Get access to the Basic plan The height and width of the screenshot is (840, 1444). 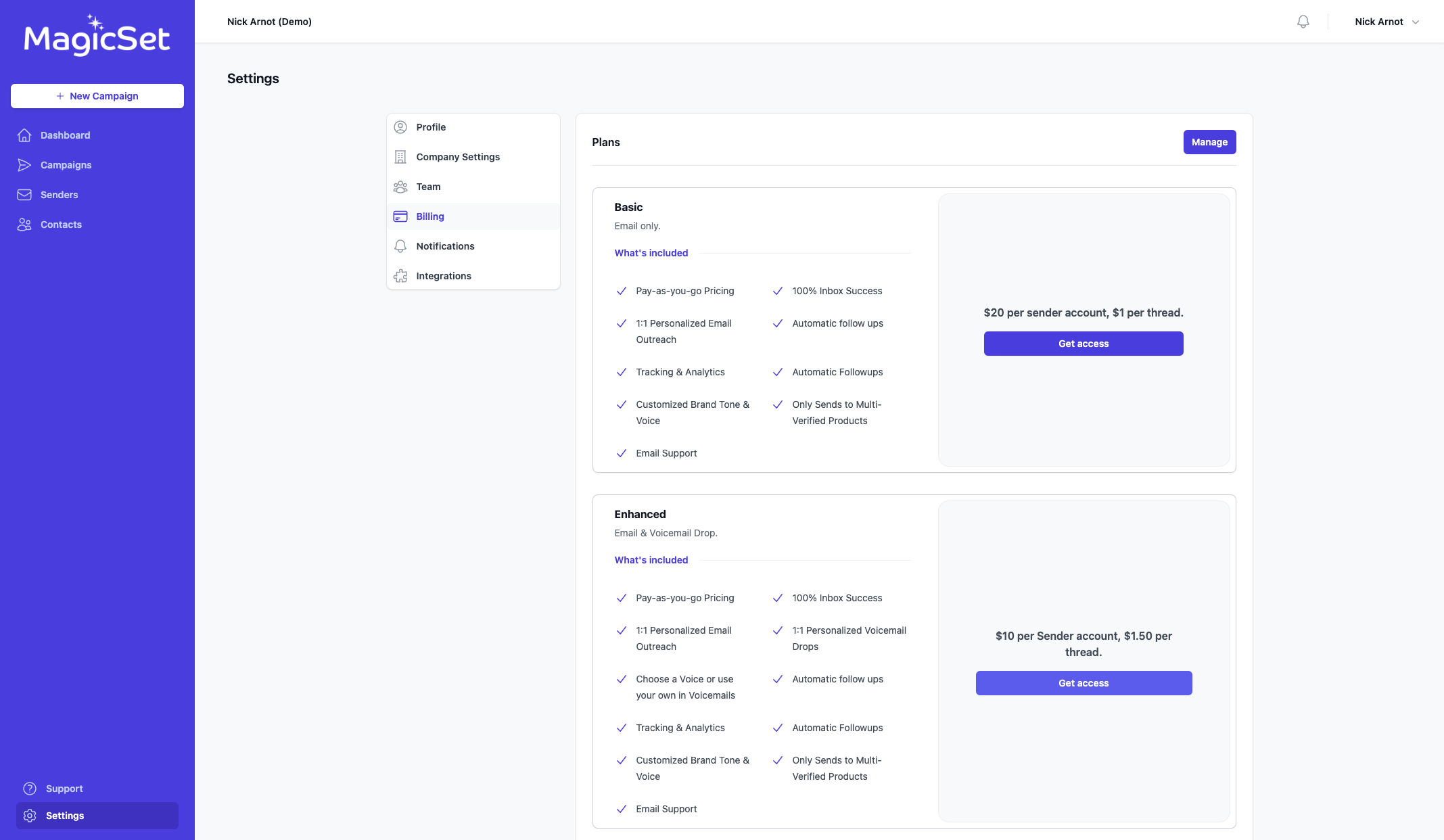[1084, 344]
